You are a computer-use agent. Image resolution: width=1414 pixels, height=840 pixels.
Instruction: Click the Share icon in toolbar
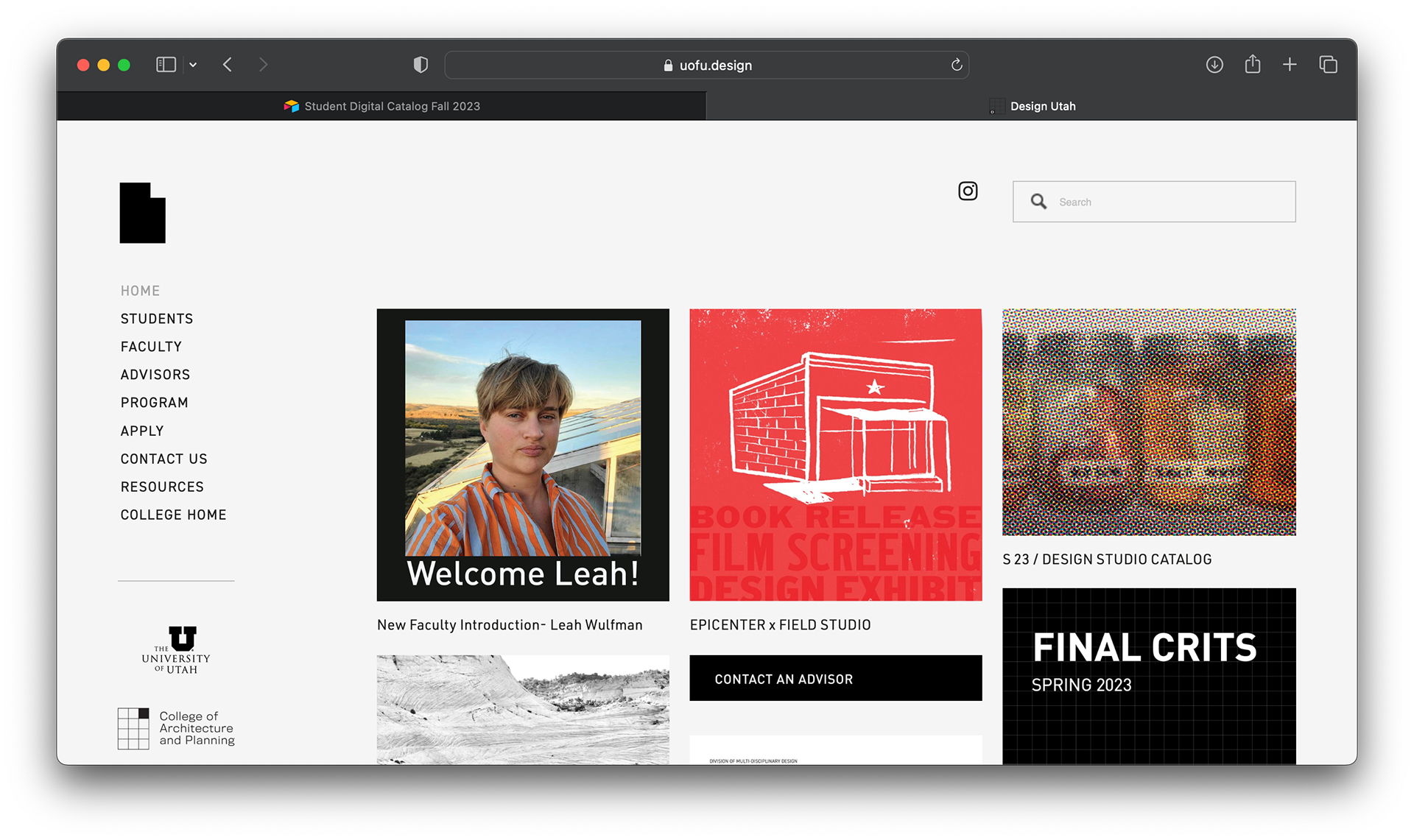click(1252, 65)
